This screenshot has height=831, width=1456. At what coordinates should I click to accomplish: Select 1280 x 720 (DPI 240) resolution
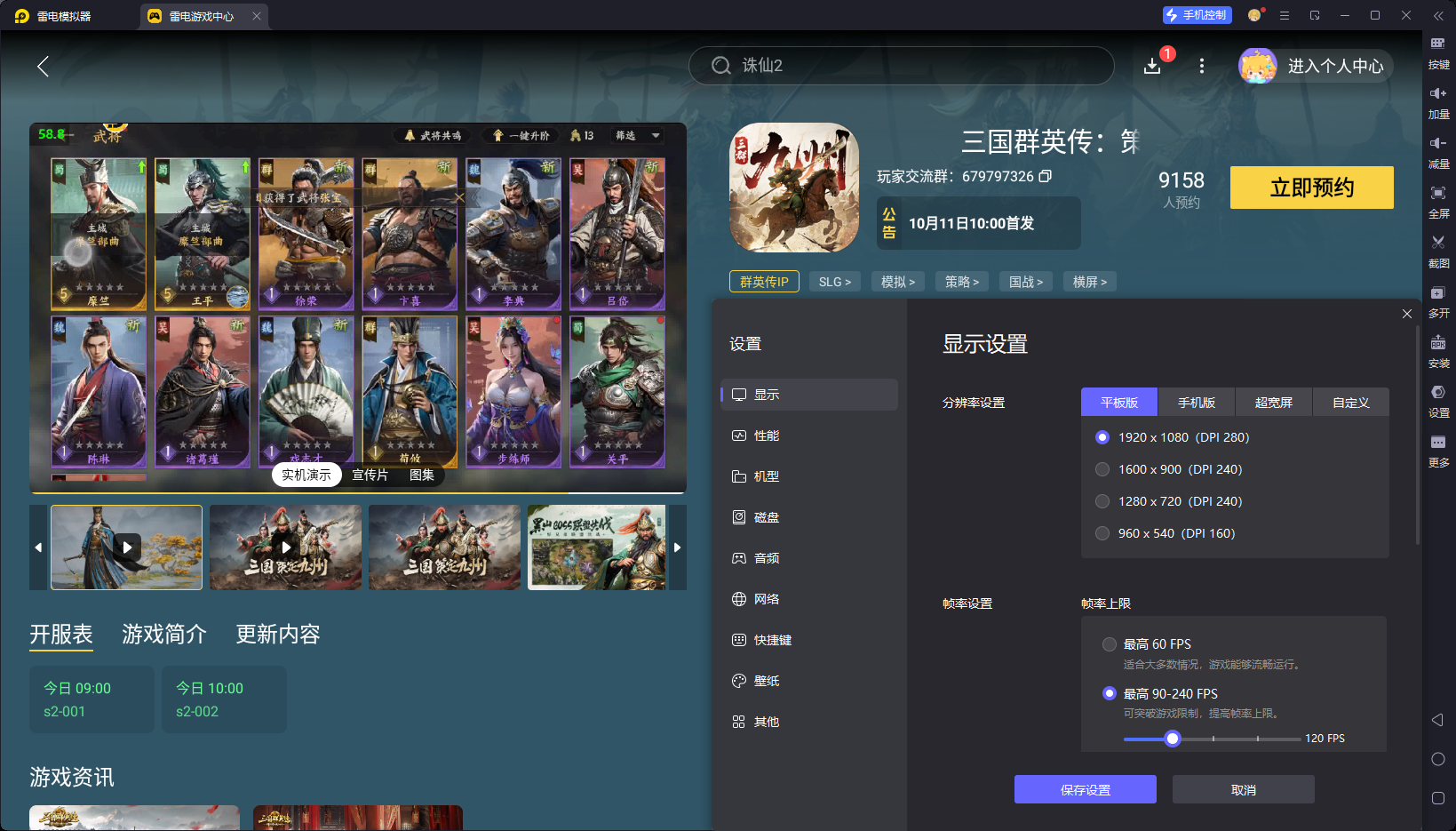(x=1102, y=501)
